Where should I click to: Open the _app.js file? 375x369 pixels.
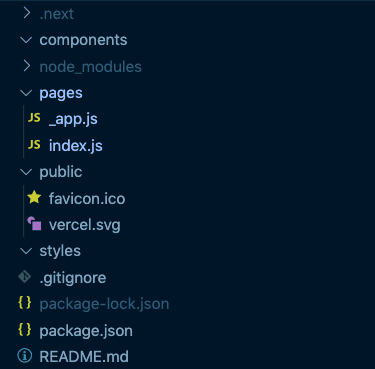(x=73, y=119)
